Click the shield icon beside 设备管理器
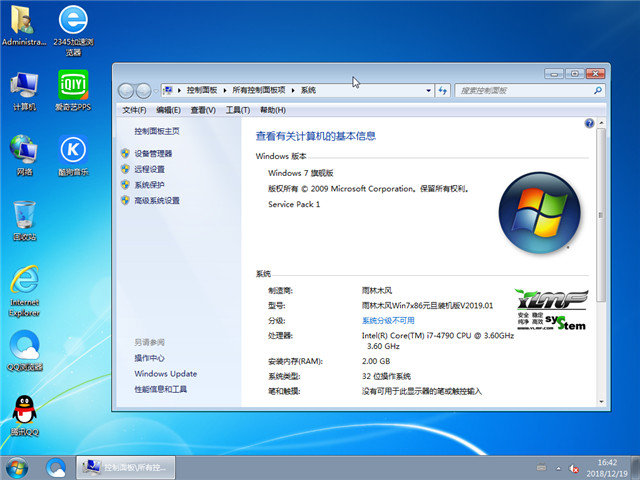The height and width of the screenshot is (480, 640). click(125, 153)
